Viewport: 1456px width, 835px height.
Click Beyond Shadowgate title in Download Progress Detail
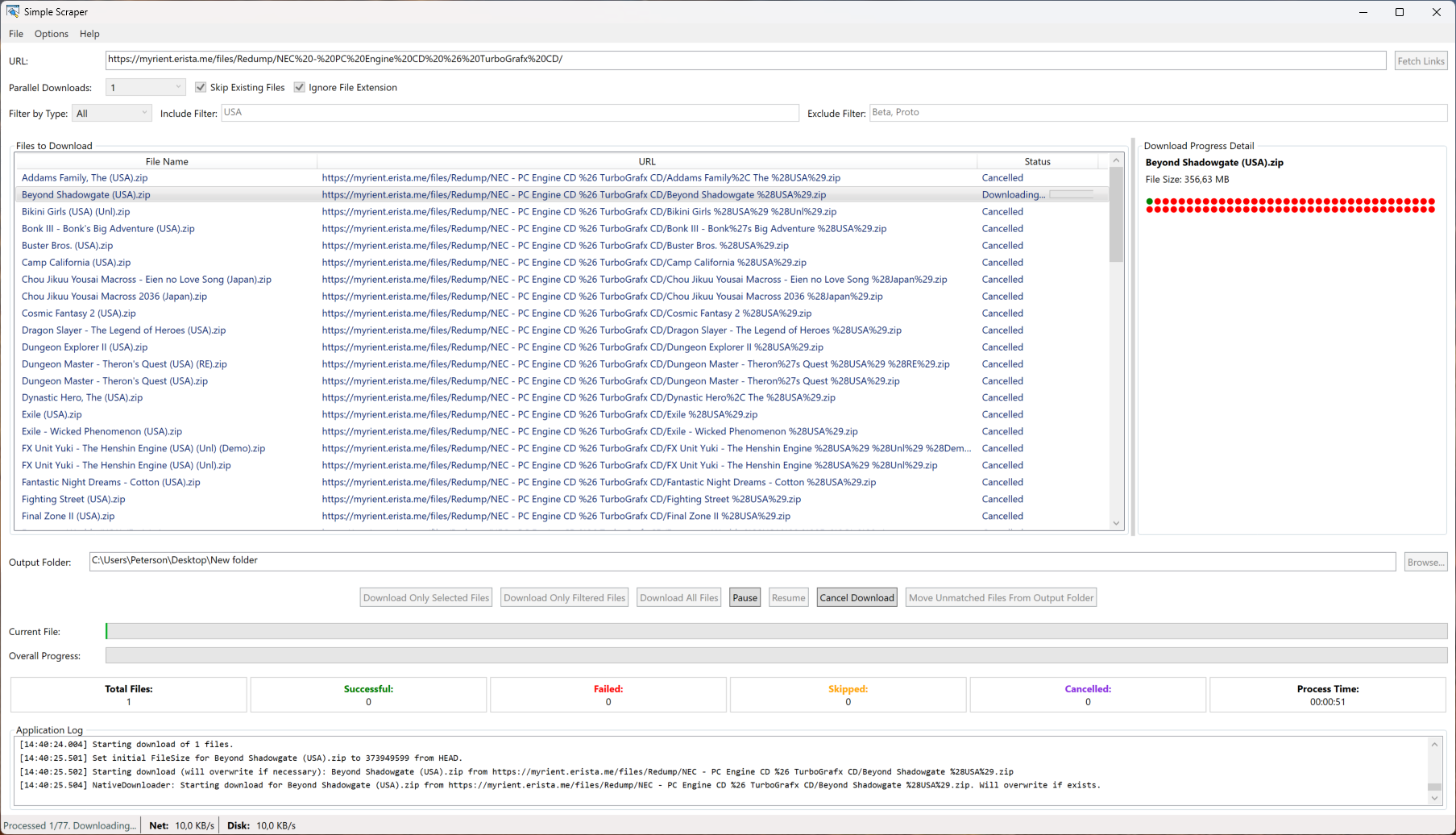coord(1214,162)
